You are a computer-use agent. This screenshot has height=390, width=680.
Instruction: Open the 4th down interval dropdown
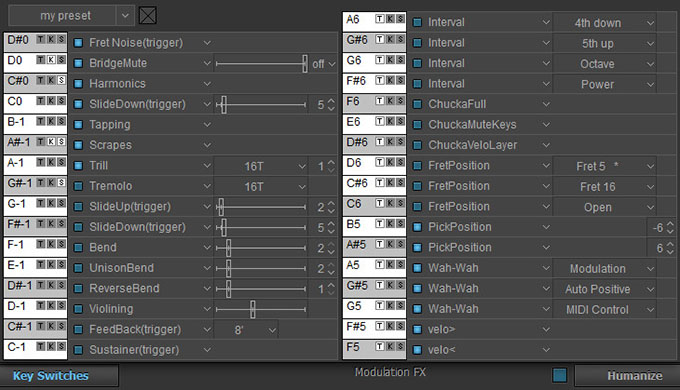[x=605, y=23]
